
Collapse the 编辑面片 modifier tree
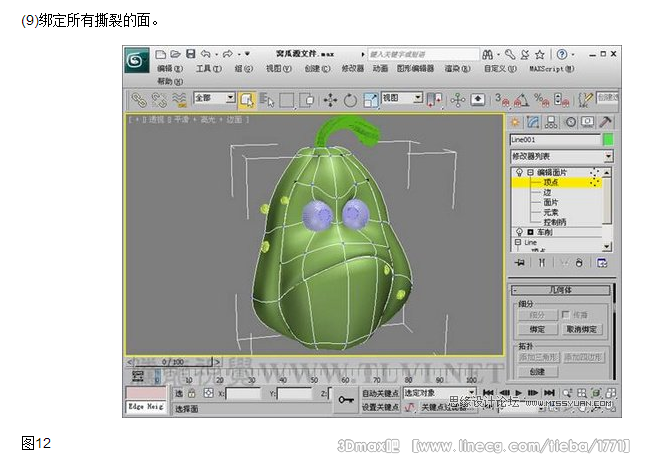[x=530, y=172]
